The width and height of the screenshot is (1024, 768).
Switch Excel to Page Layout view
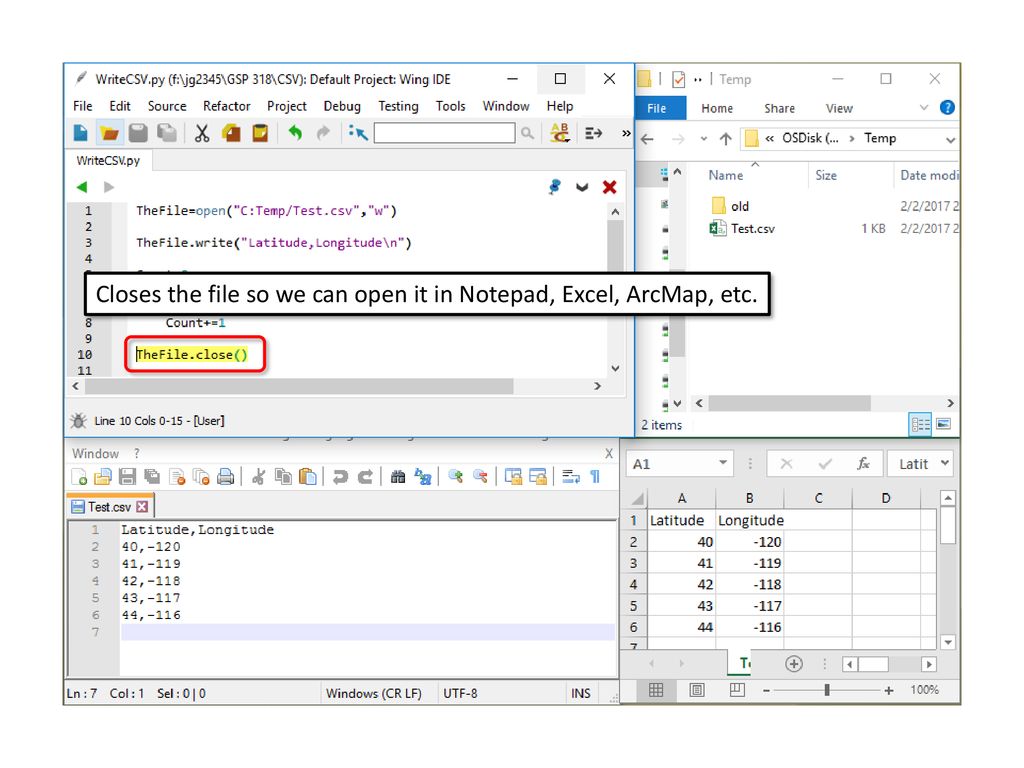coord(697,690)
